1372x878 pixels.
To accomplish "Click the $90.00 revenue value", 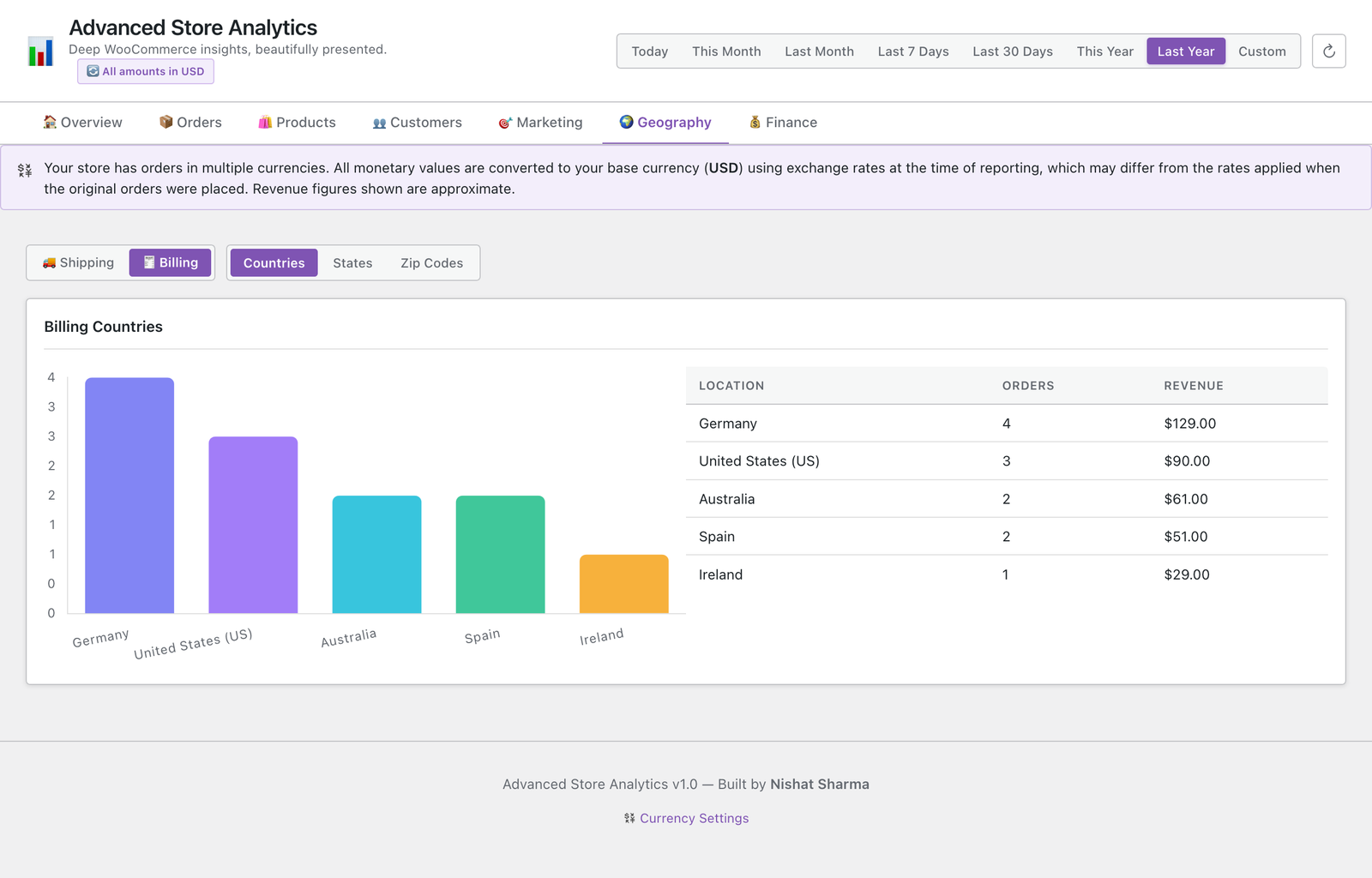I will pos(1187,461).
